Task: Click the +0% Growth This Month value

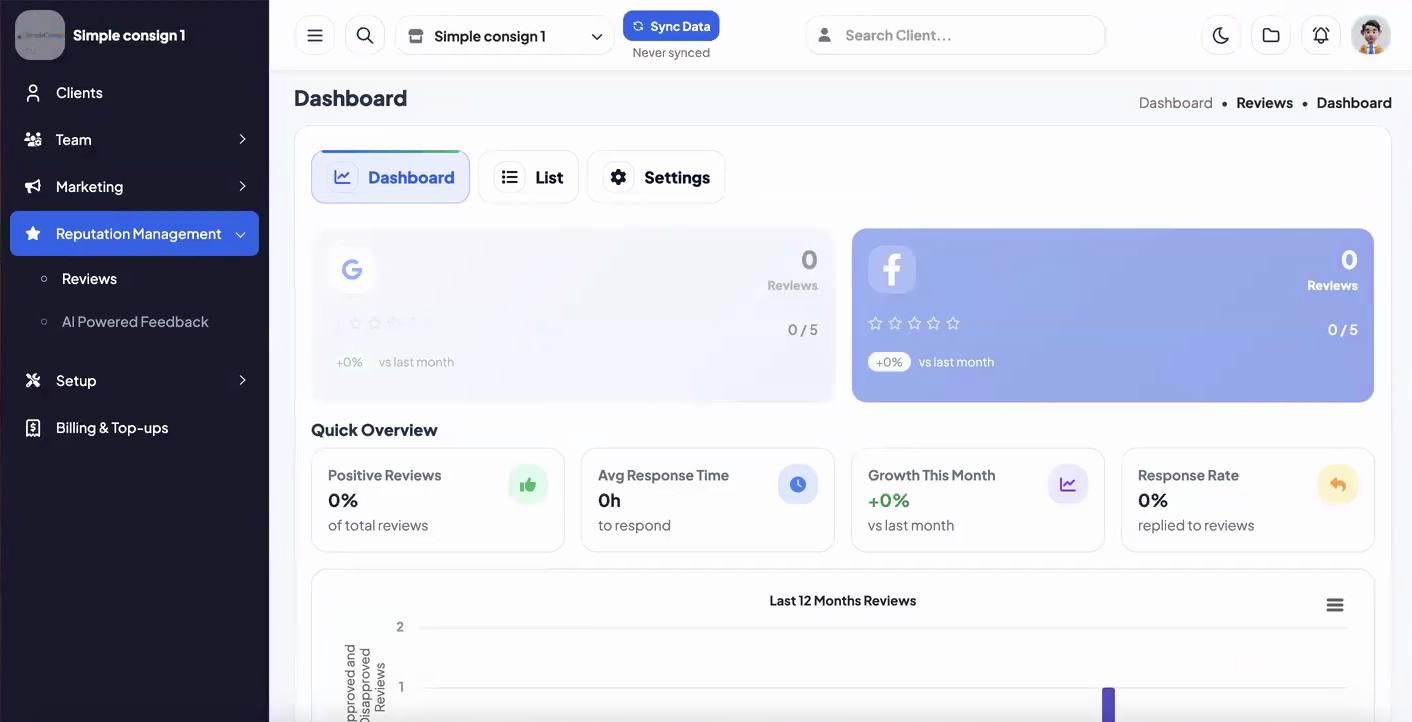Action: pyautogui.click(x=889, y=500)
